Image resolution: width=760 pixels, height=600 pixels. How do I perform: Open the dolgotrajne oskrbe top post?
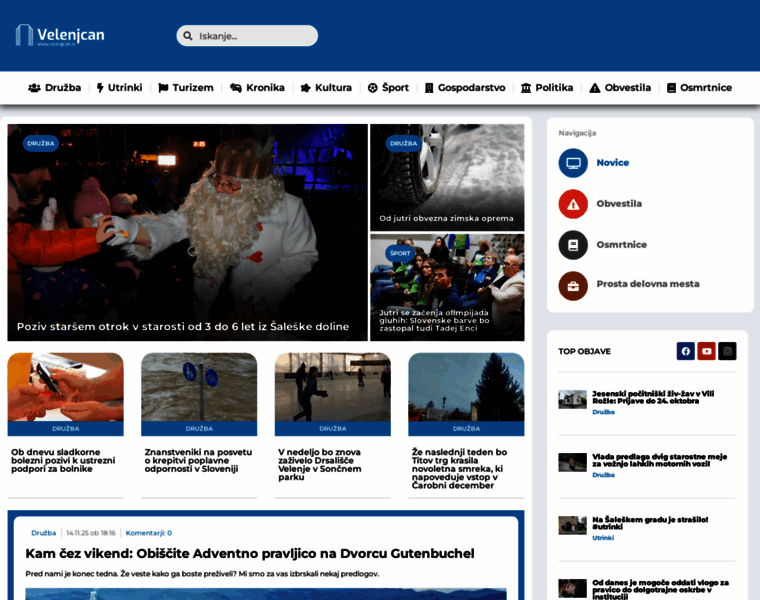(660, 590)
